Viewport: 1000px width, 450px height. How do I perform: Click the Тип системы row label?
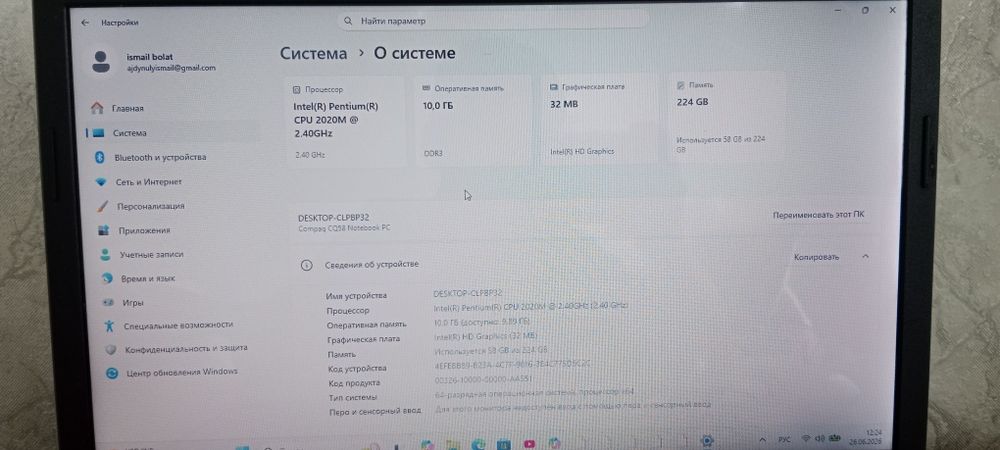point(353,398)
